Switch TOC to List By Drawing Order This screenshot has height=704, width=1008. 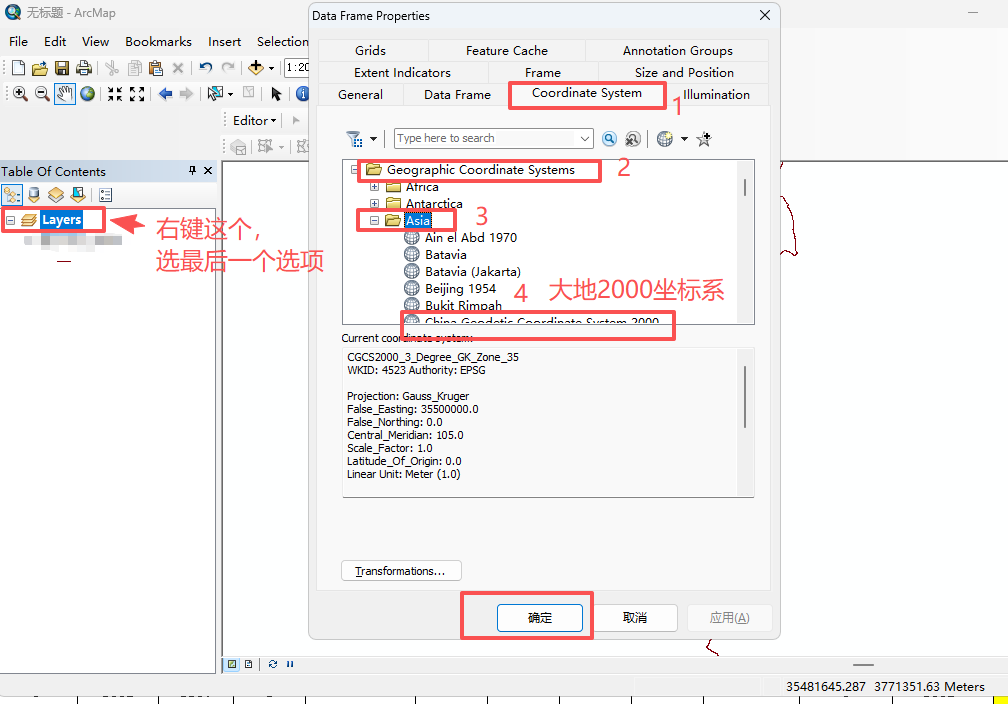coord(12,194)
